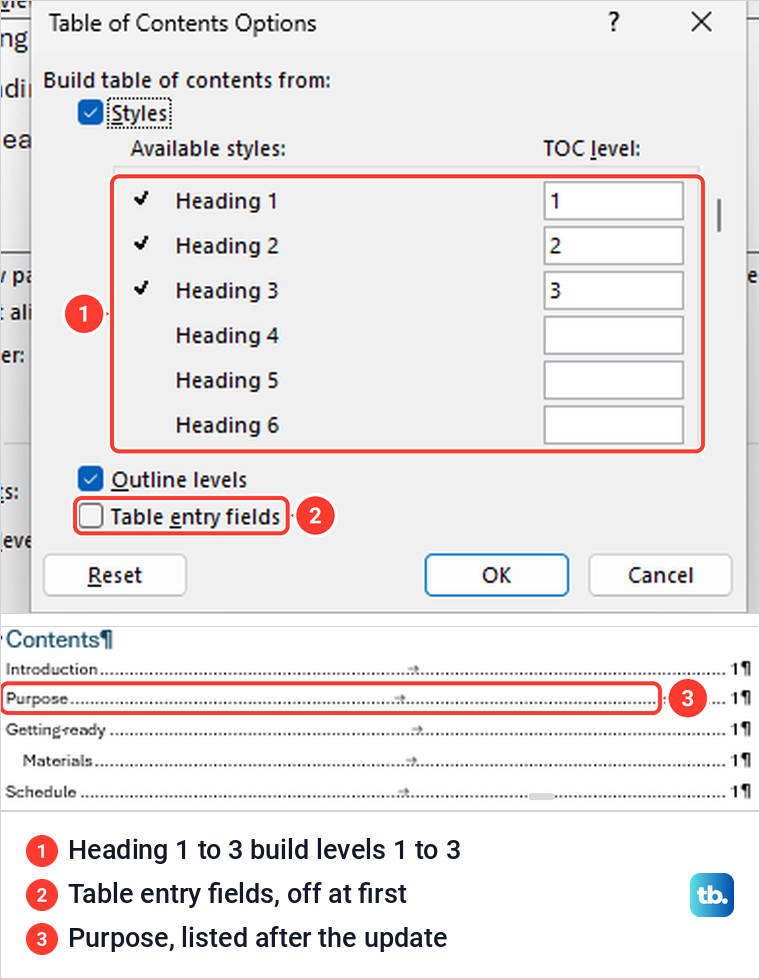760x979 pixels.
Task: Select the Heading 6 style label
Action: (x=227, y=426)
